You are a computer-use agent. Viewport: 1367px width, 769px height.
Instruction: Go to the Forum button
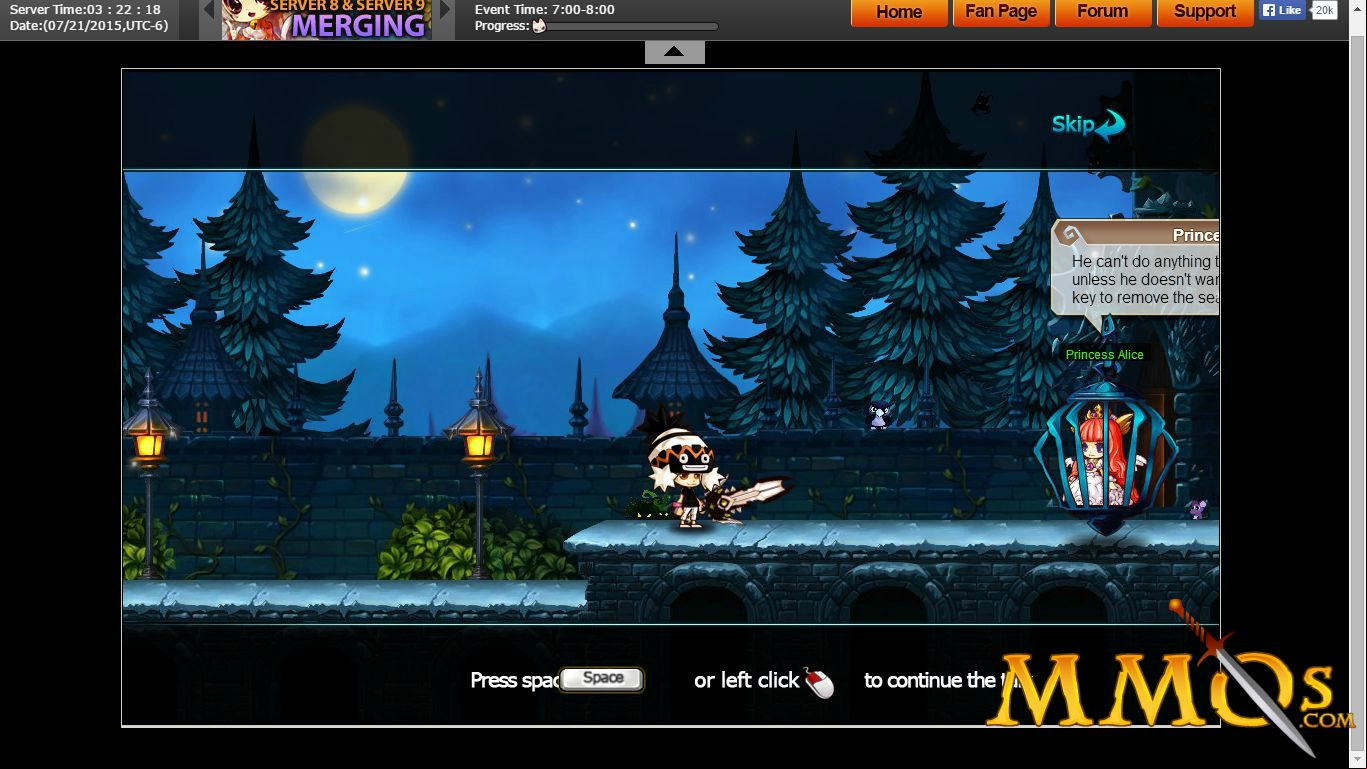coord(1103,12)
